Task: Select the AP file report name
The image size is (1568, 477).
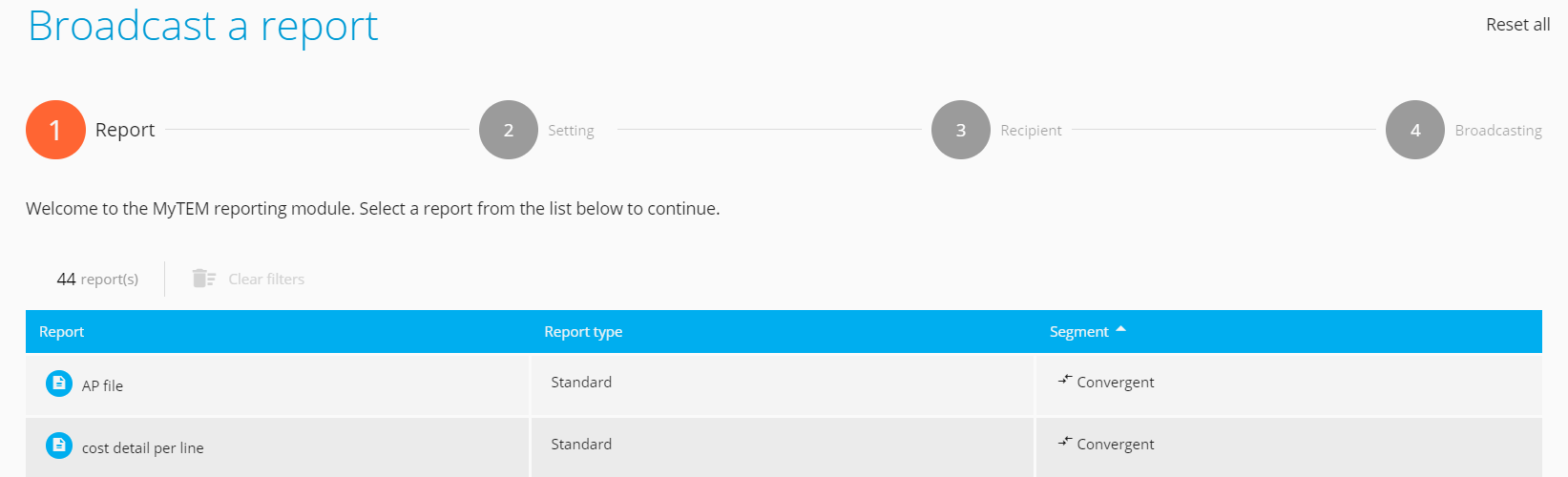Action: 103,386
